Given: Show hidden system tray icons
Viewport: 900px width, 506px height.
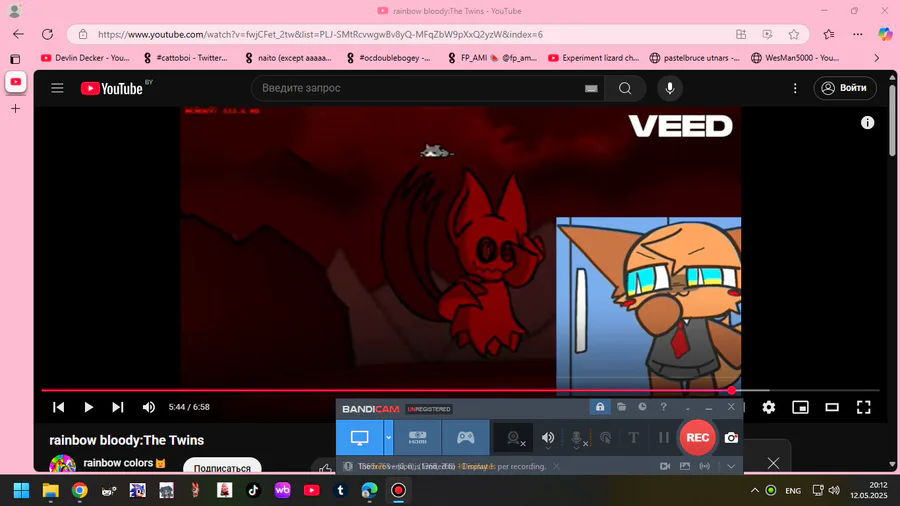Looking at the screenshot, I should [x=754, y=491].
